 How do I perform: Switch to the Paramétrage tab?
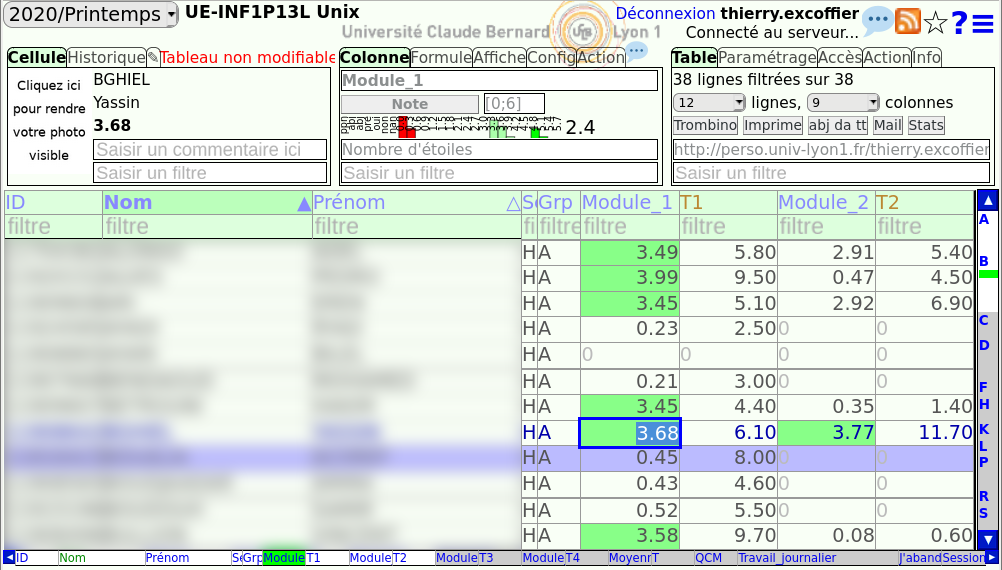[767, 57]
